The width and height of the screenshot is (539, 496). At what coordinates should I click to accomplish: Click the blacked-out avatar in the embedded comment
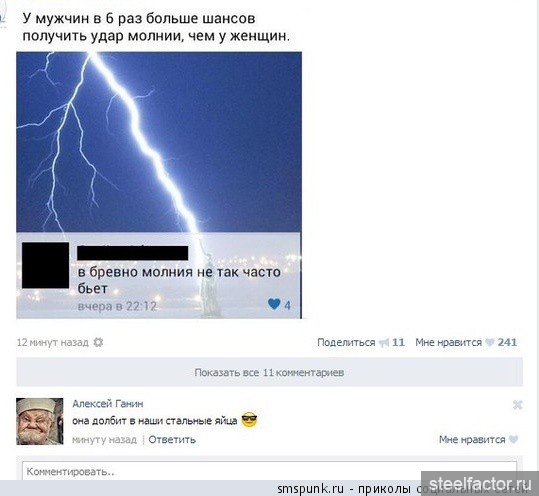pyautogui.click(x=45, y=265)
